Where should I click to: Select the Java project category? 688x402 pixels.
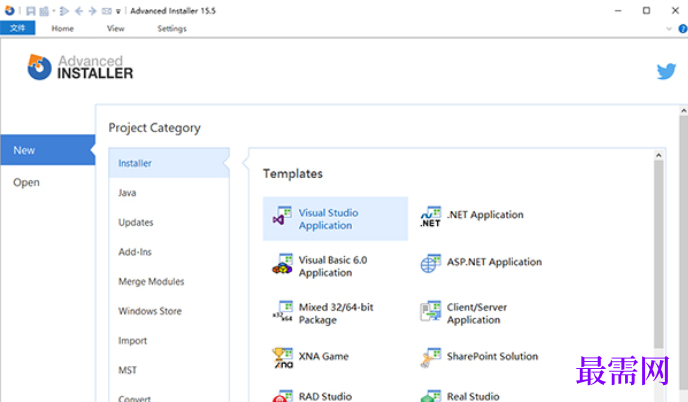pyautogui.click(x=128, y=192)
